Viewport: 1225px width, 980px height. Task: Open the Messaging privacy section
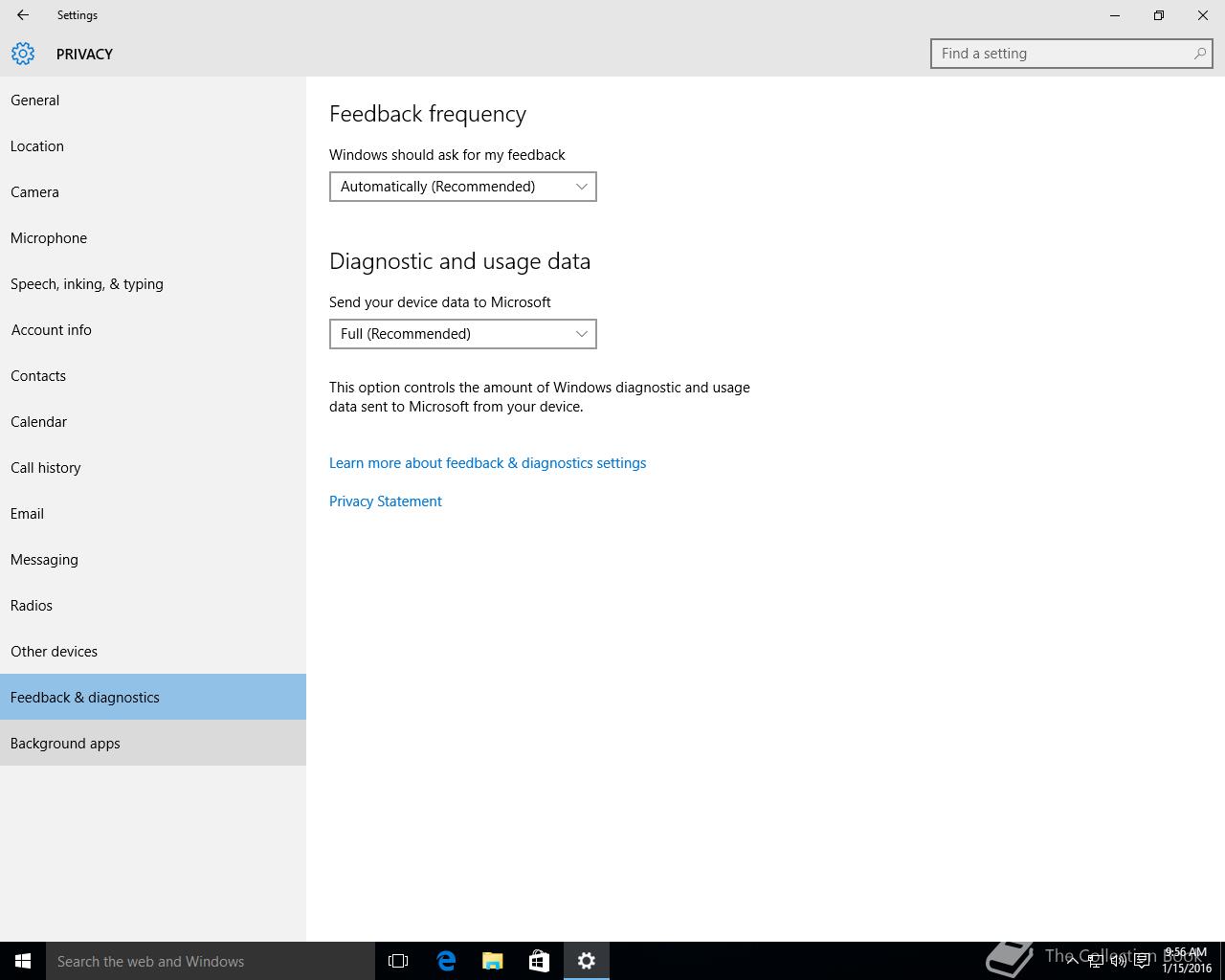[x=153, y=559]
